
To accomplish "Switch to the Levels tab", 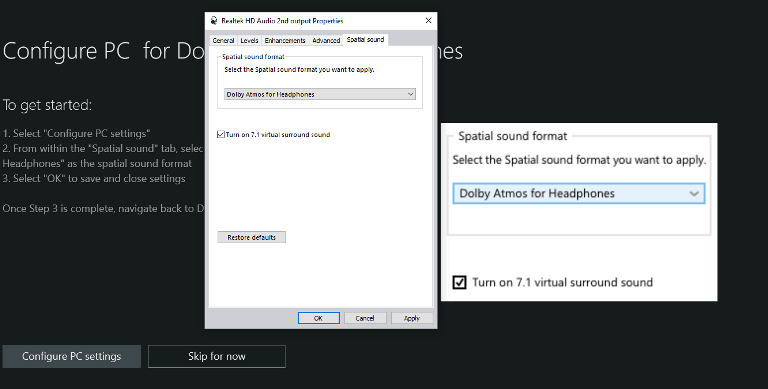I will coord(249,40).
